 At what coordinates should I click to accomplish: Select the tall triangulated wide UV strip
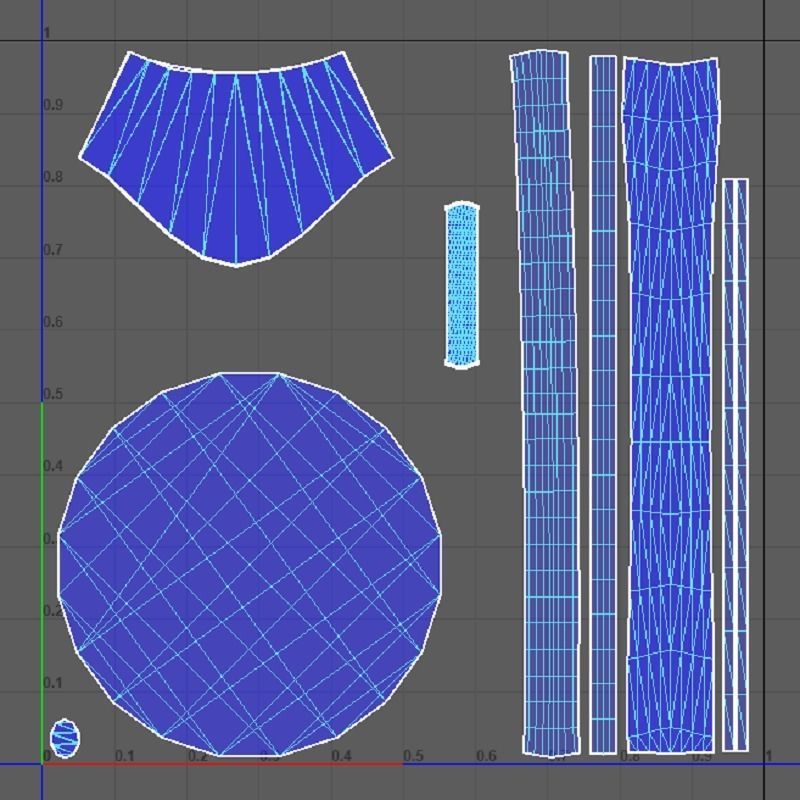point(670,405)
